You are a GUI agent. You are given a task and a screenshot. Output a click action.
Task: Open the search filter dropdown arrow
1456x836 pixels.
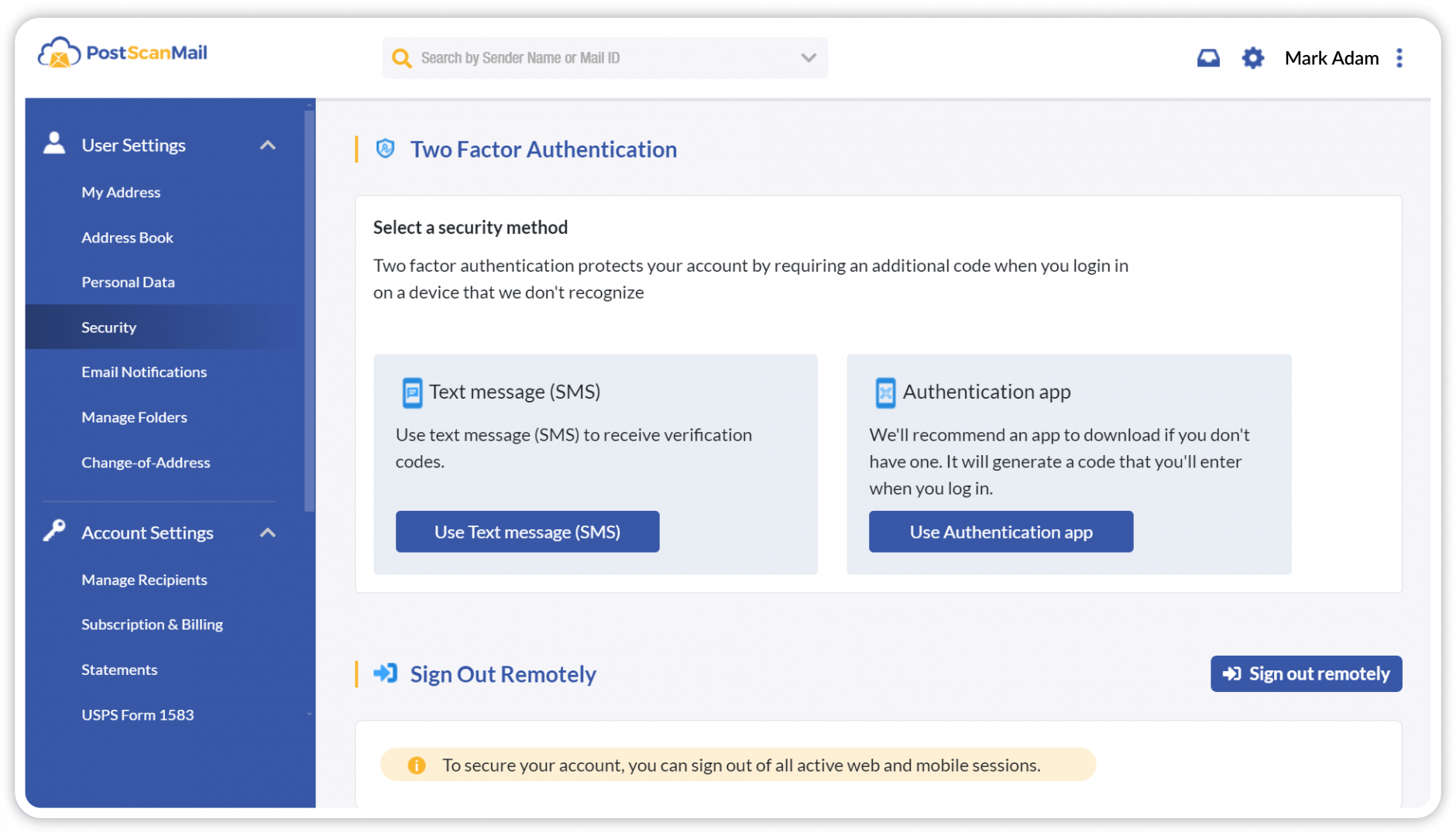pyautogui.click(x=808, y=57)
